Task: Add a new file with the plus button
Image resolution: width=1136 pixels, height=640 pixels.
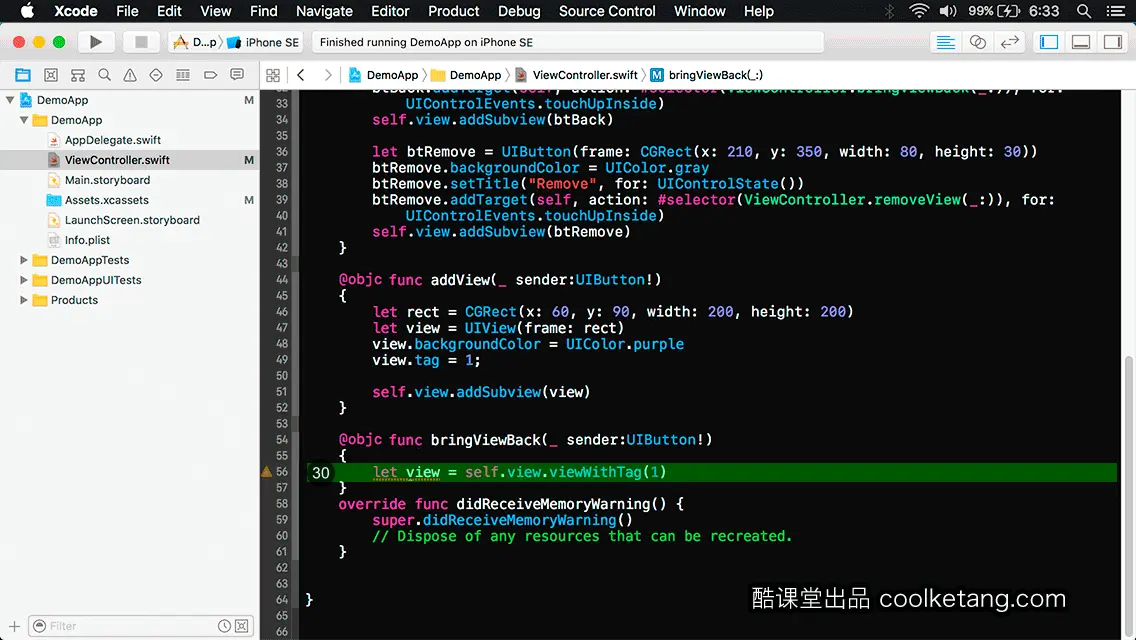Action: [x=14, y=626]
